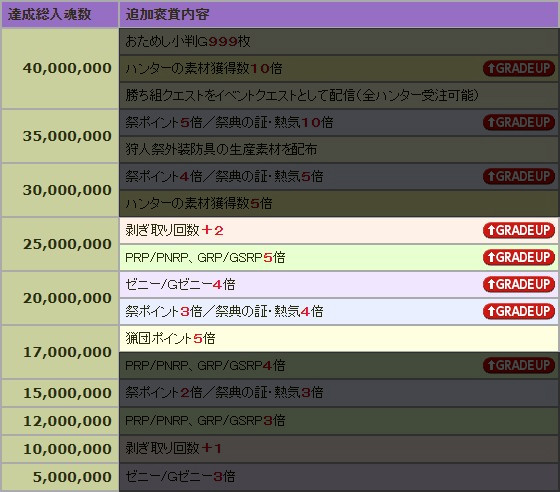Click 祭ポイント5倍／祭典の証・熱気10倍 text
This screenshot has width=560, height=492.
[229, 122]
